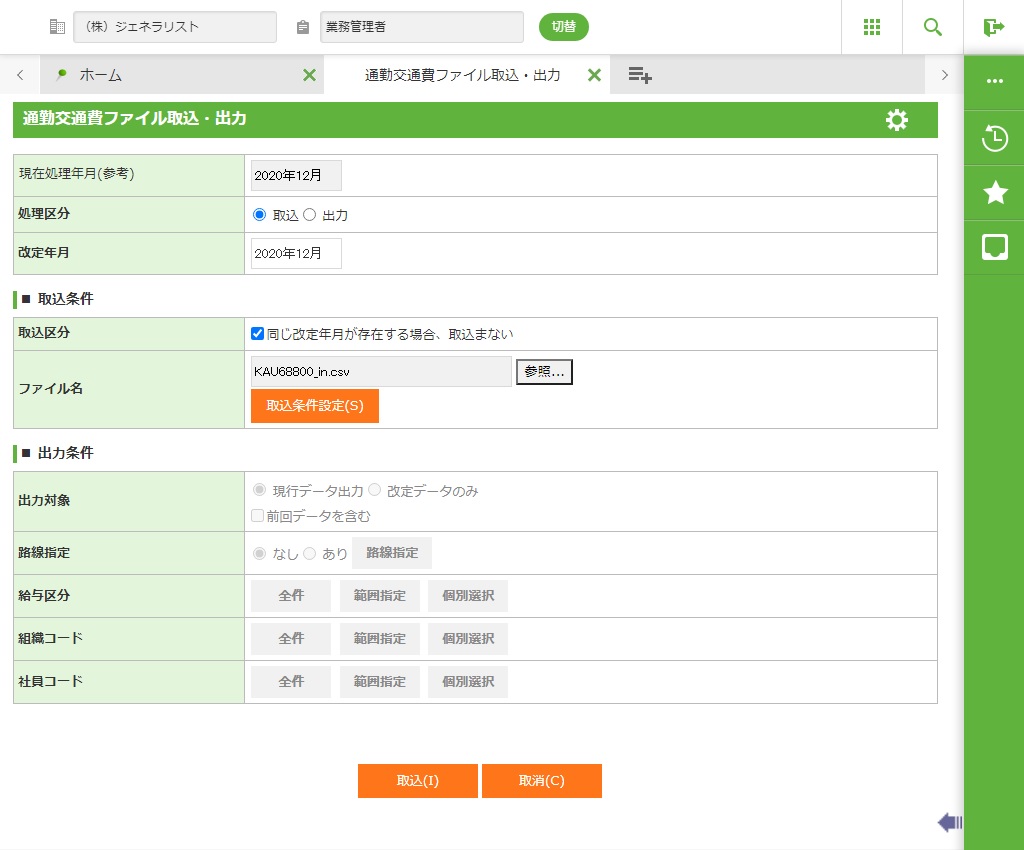
Task: Click the logout exit icon
Action: coord(993,27)
